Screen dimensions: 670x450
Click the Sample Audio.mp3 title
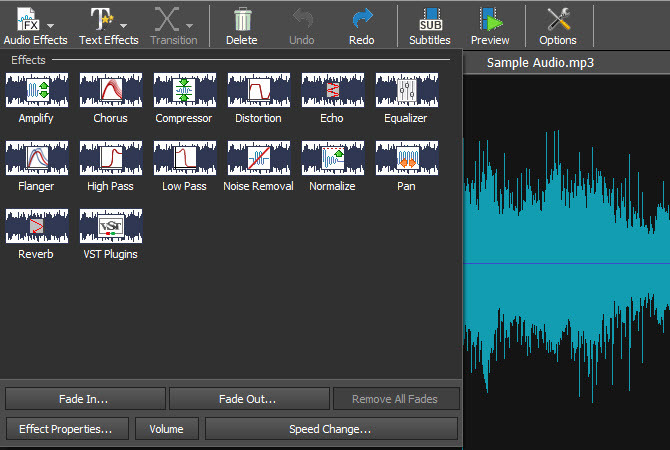pos(540,63)
